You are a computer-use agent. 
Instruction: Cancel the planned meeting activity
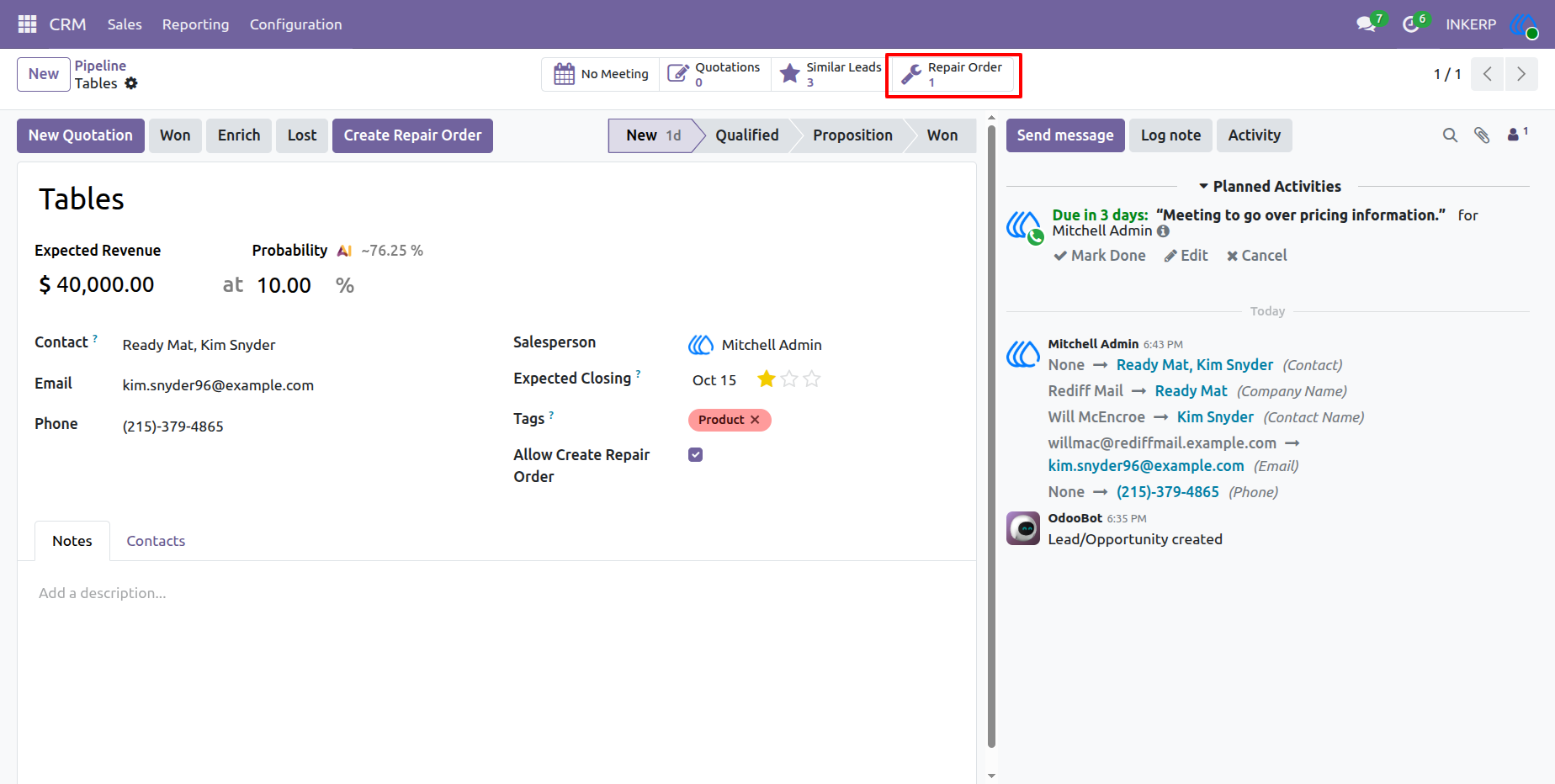click(1256, 256)
